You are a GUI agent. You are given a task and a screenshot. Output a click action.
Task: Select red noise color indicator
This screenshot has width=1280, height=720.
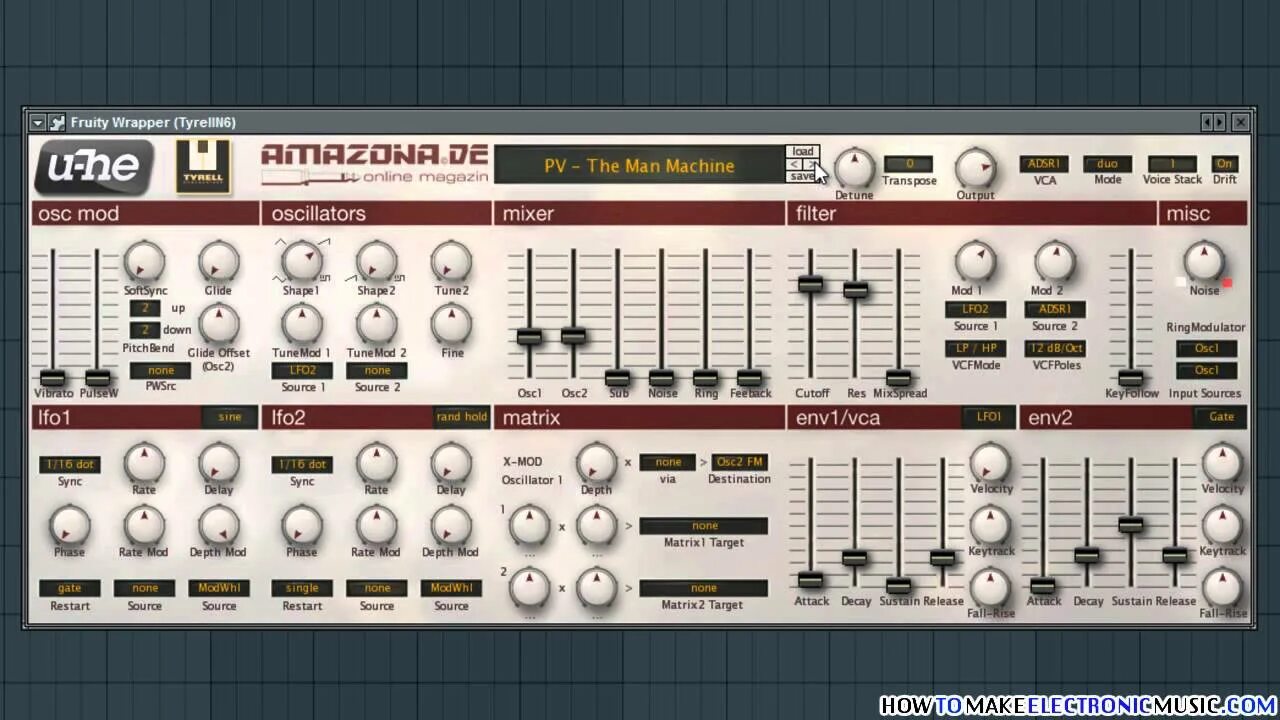click(x=1227, y=283)
